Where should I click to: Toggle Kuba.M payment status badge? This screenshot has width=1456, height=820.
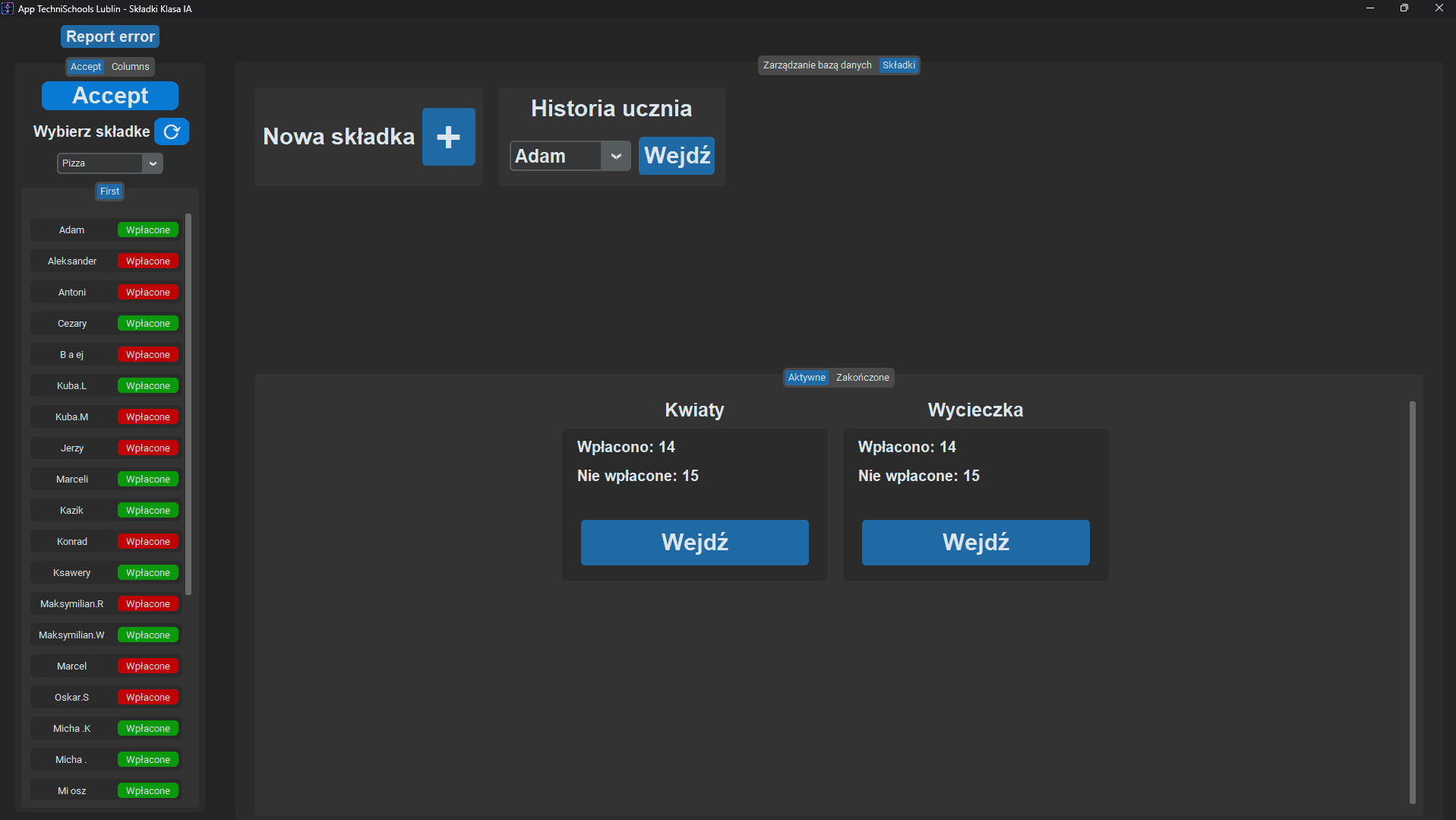(x=148, y=417)
